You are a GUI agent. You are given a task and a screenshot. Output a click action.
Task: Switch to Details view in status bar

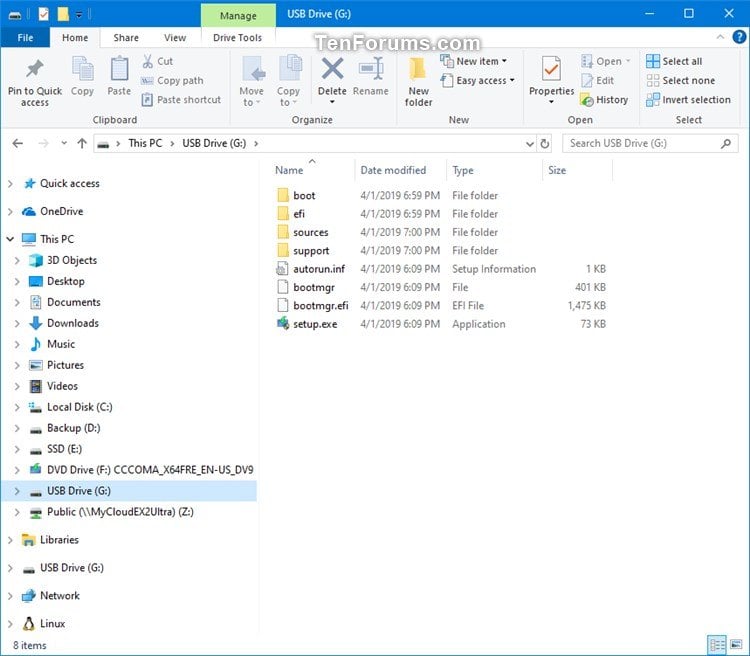(717, 645)
